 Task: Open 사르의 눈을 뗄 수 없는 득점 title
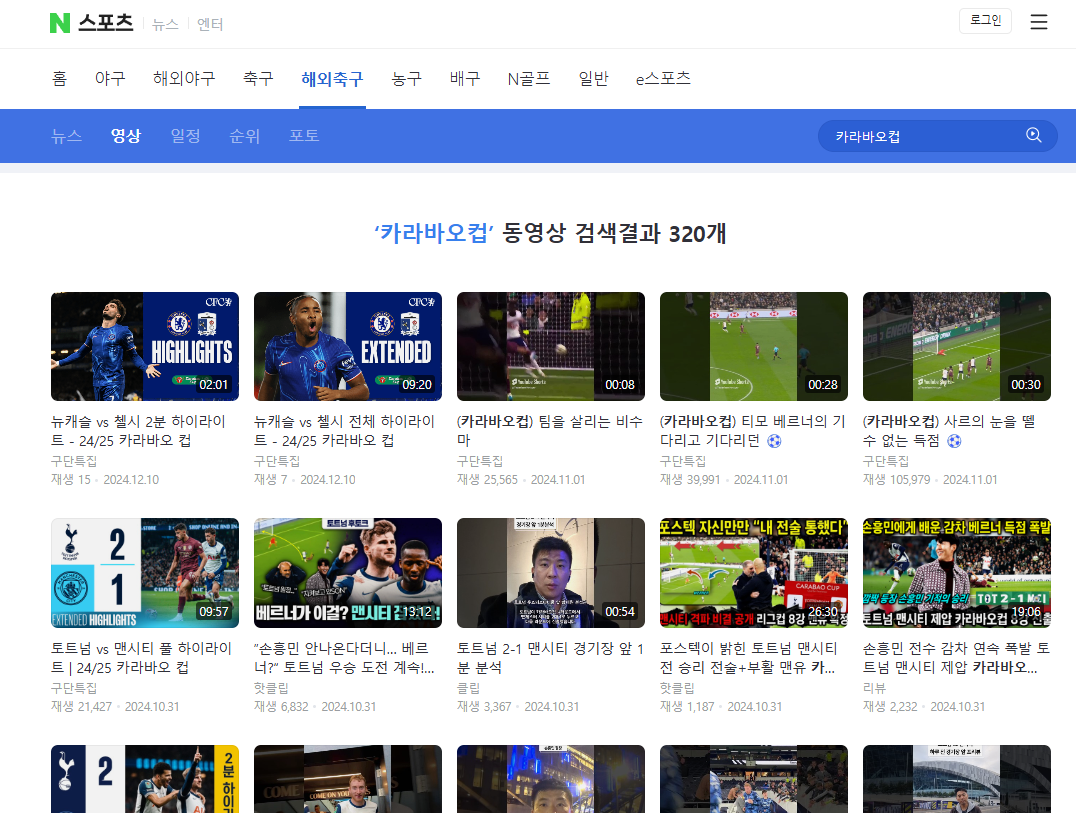[949, 431]
